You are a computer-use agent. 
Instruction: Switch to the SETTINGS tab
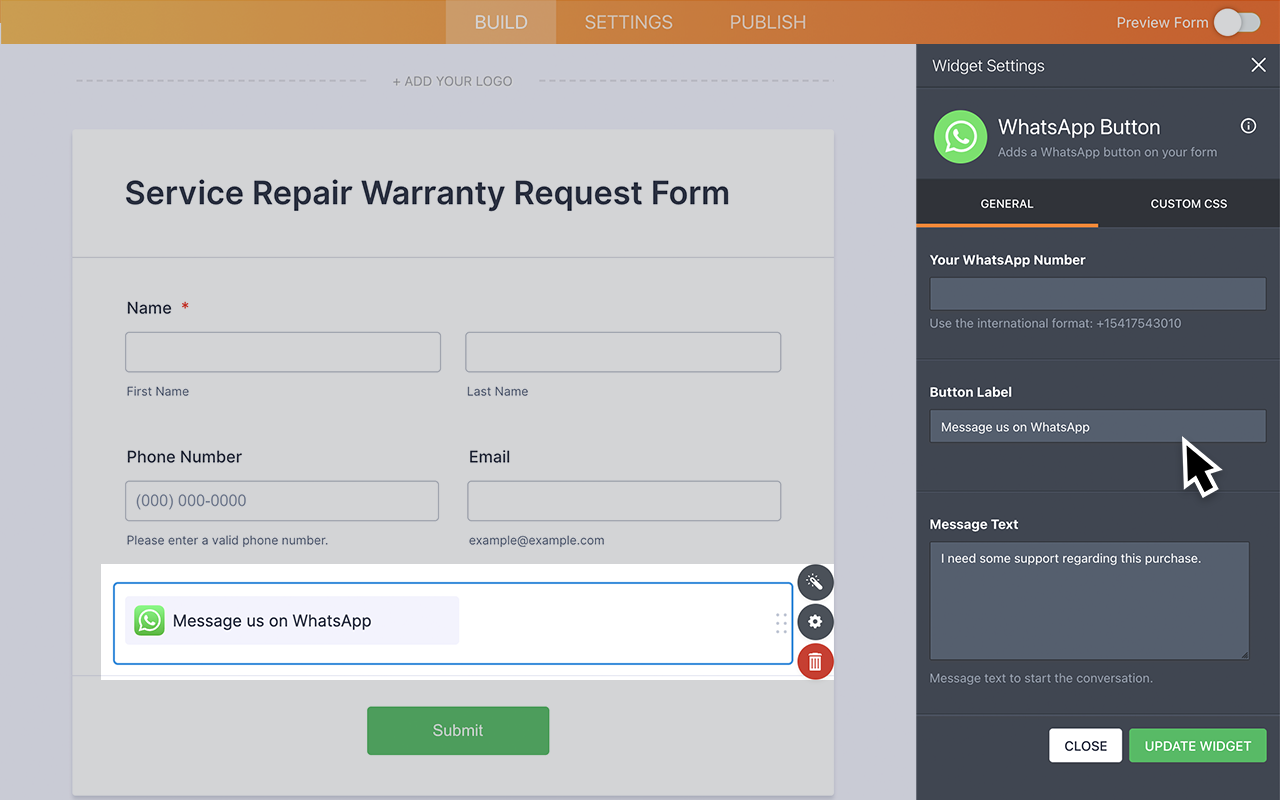pos(628,22)
